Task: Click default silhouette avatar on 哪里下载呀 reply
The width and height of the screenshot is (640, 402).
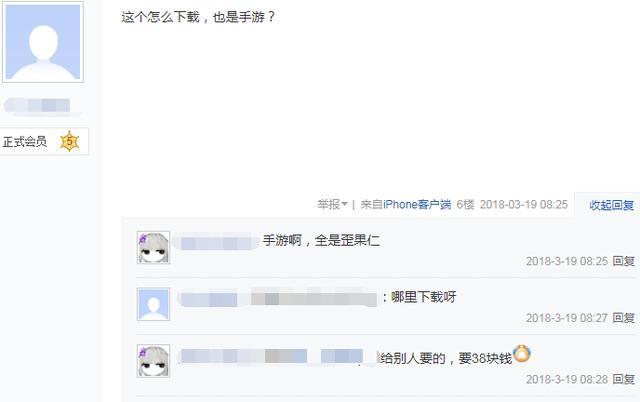Action: point(153,304)
